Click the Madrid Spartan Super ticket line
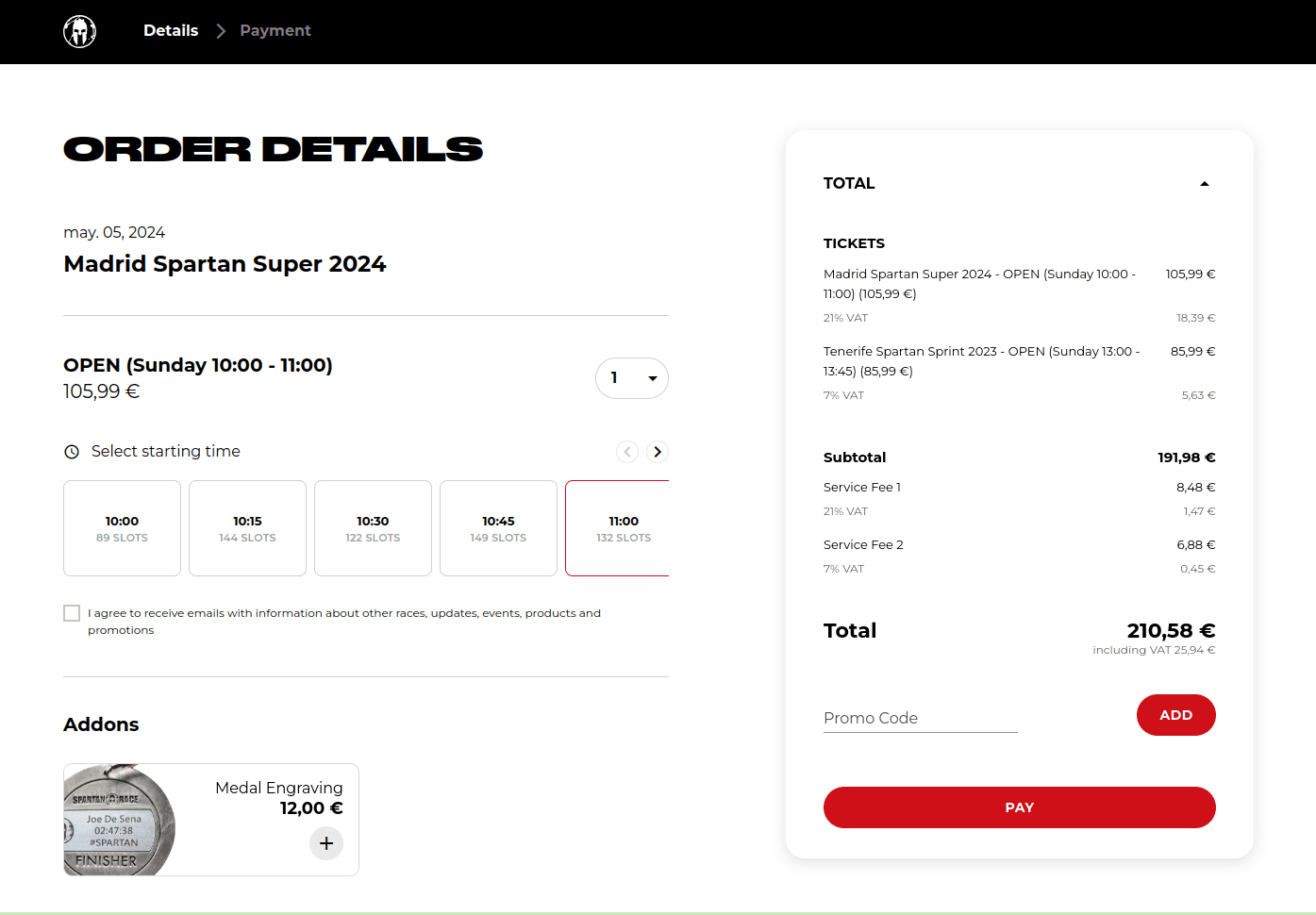Viewport: 1316px width, 915px height. pyautogui.click(x=1020, y=284)
